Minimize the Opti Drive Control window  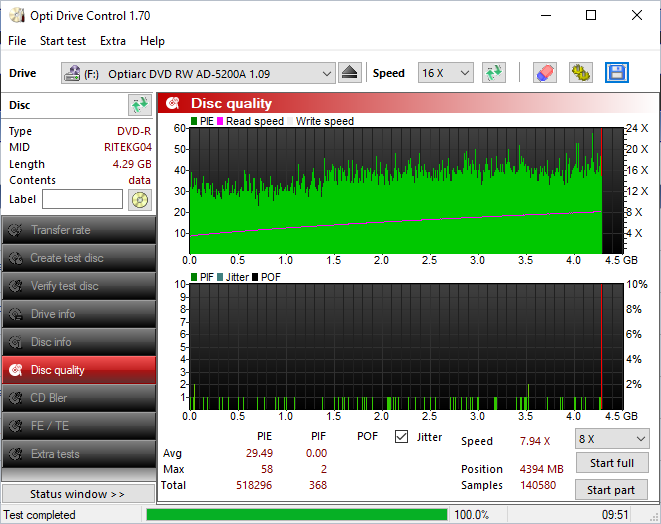[x=546, y=16]
